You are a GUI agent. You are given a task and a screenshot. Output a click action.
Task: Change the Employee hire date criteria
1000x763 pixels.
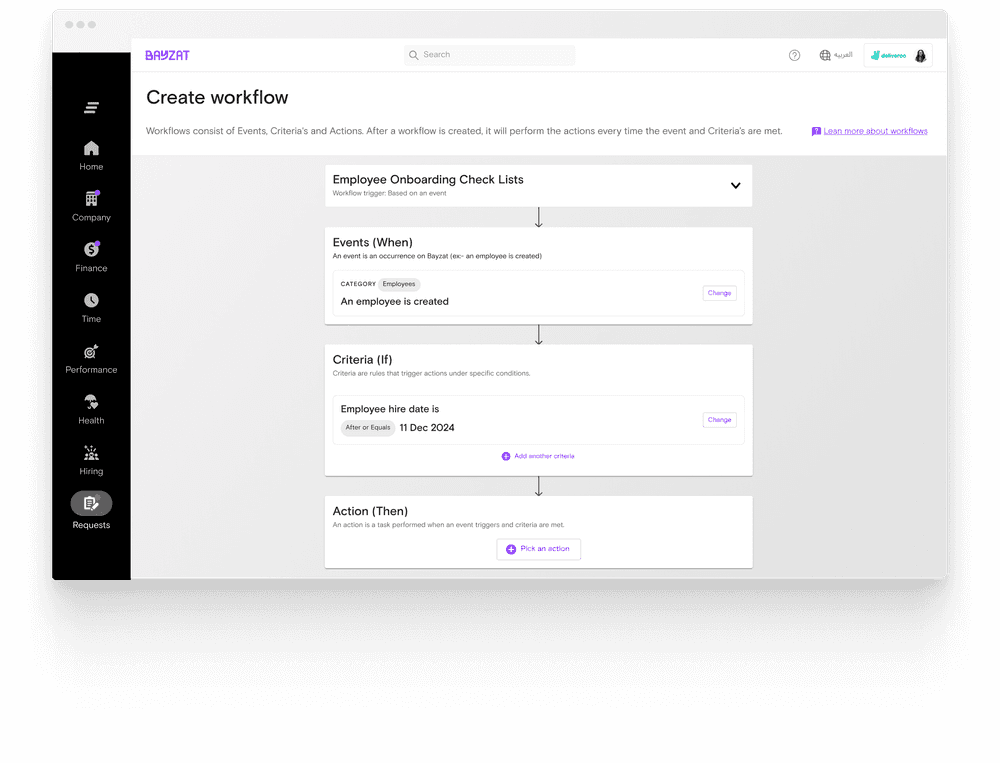(719, 420)
